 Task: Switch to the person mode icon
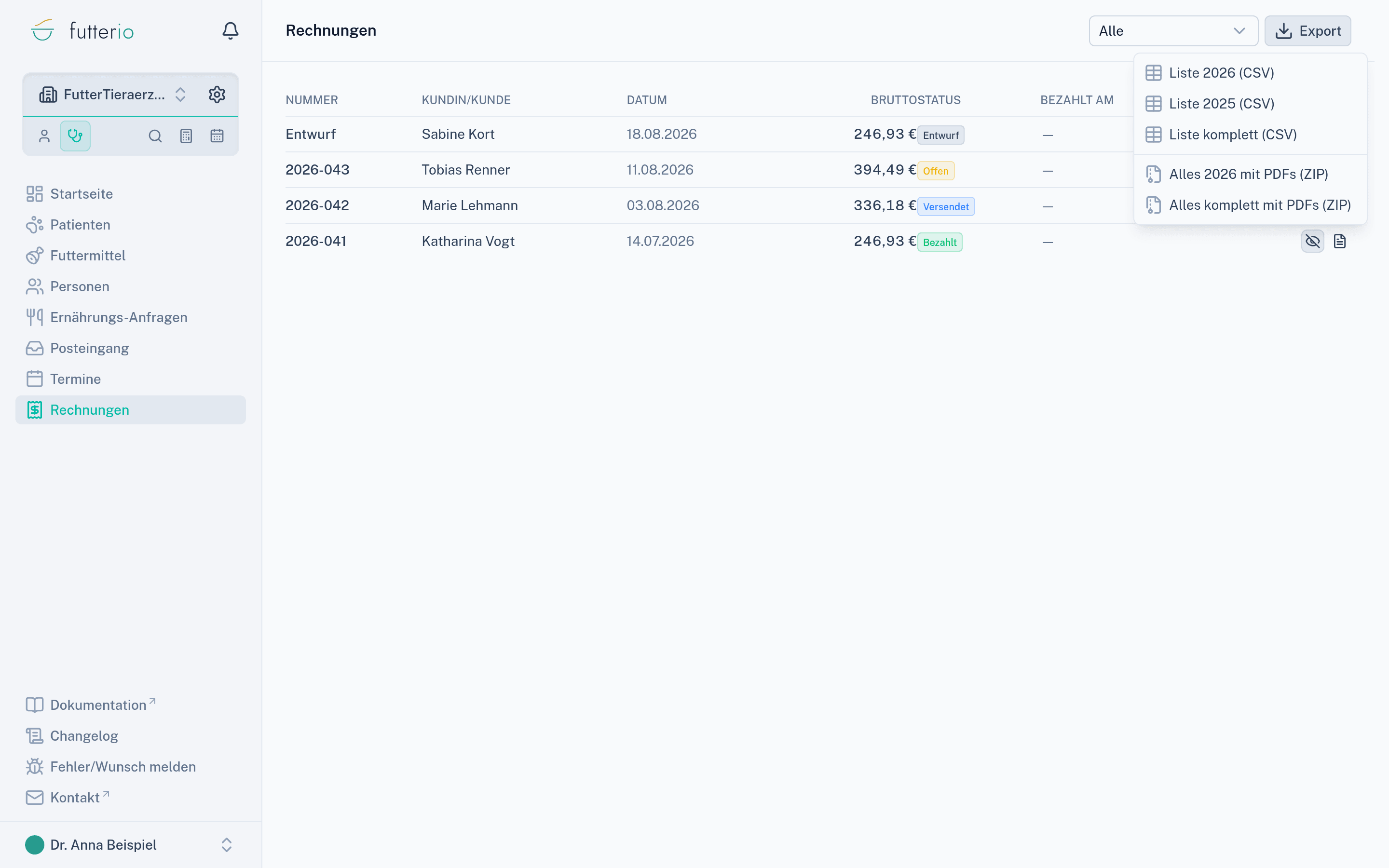point(44,136)
